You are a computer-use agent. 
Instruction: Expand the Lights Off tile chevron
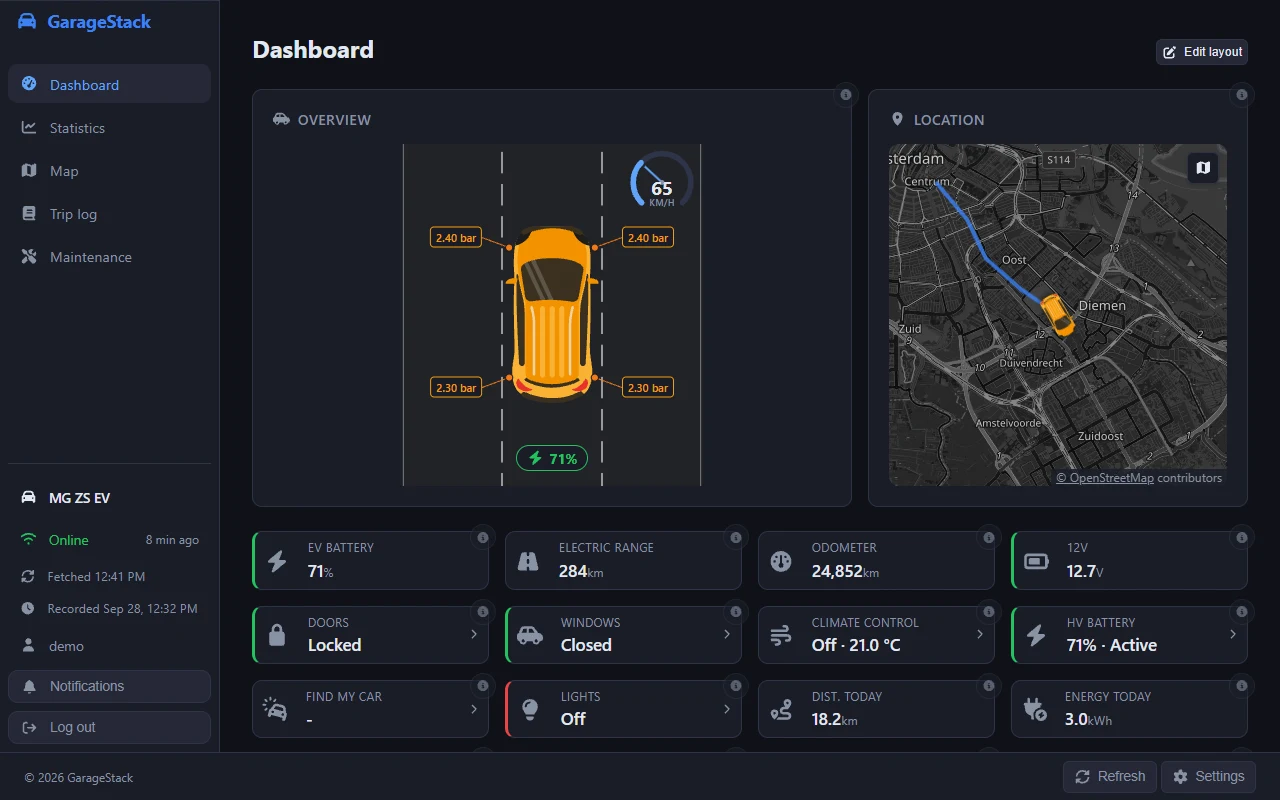pyautogui.click(x=727, y=708)
